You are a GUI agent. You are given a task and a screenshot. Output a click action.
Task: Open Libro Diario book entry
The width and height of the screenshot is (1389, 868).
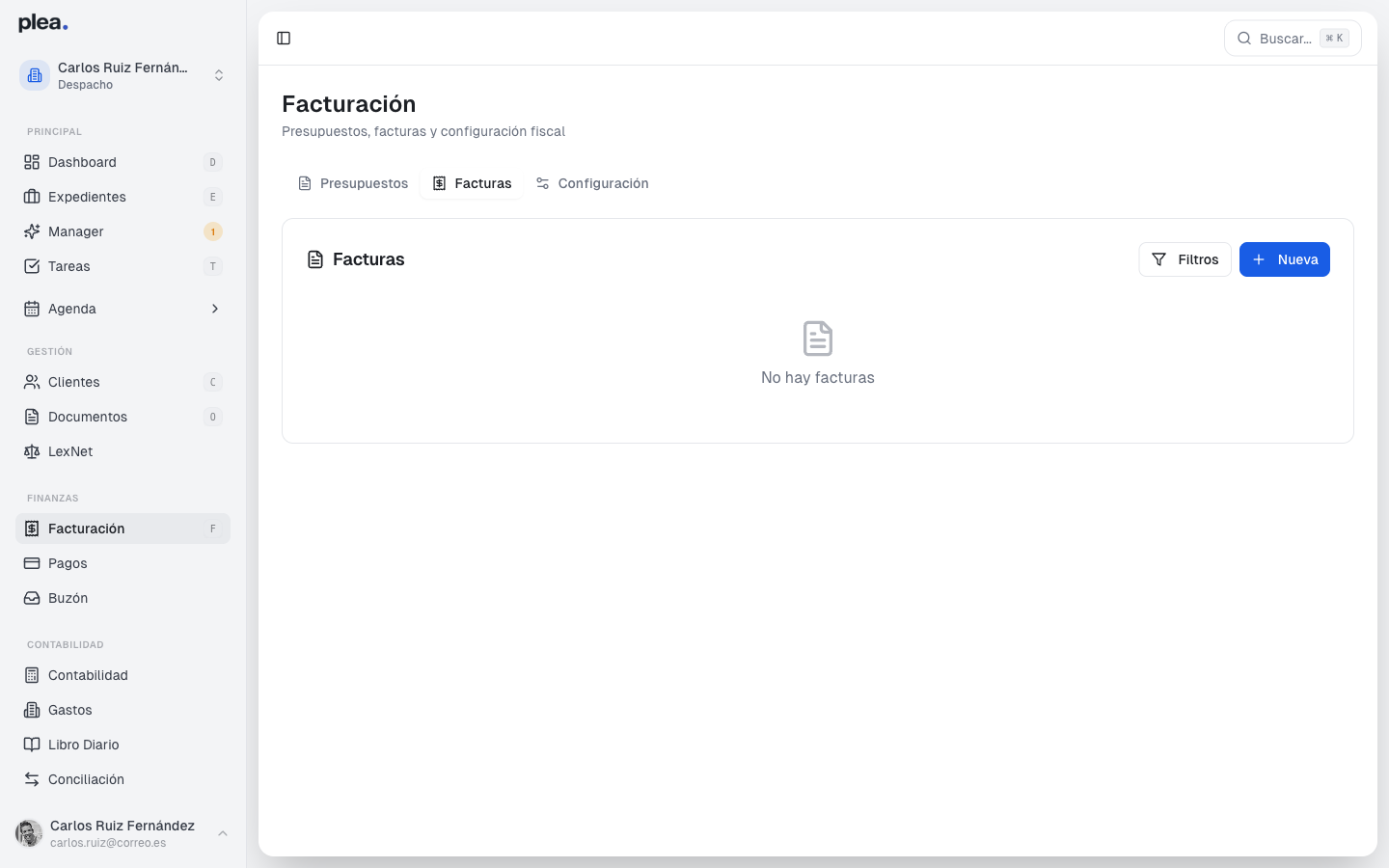(x=123, y=745)
